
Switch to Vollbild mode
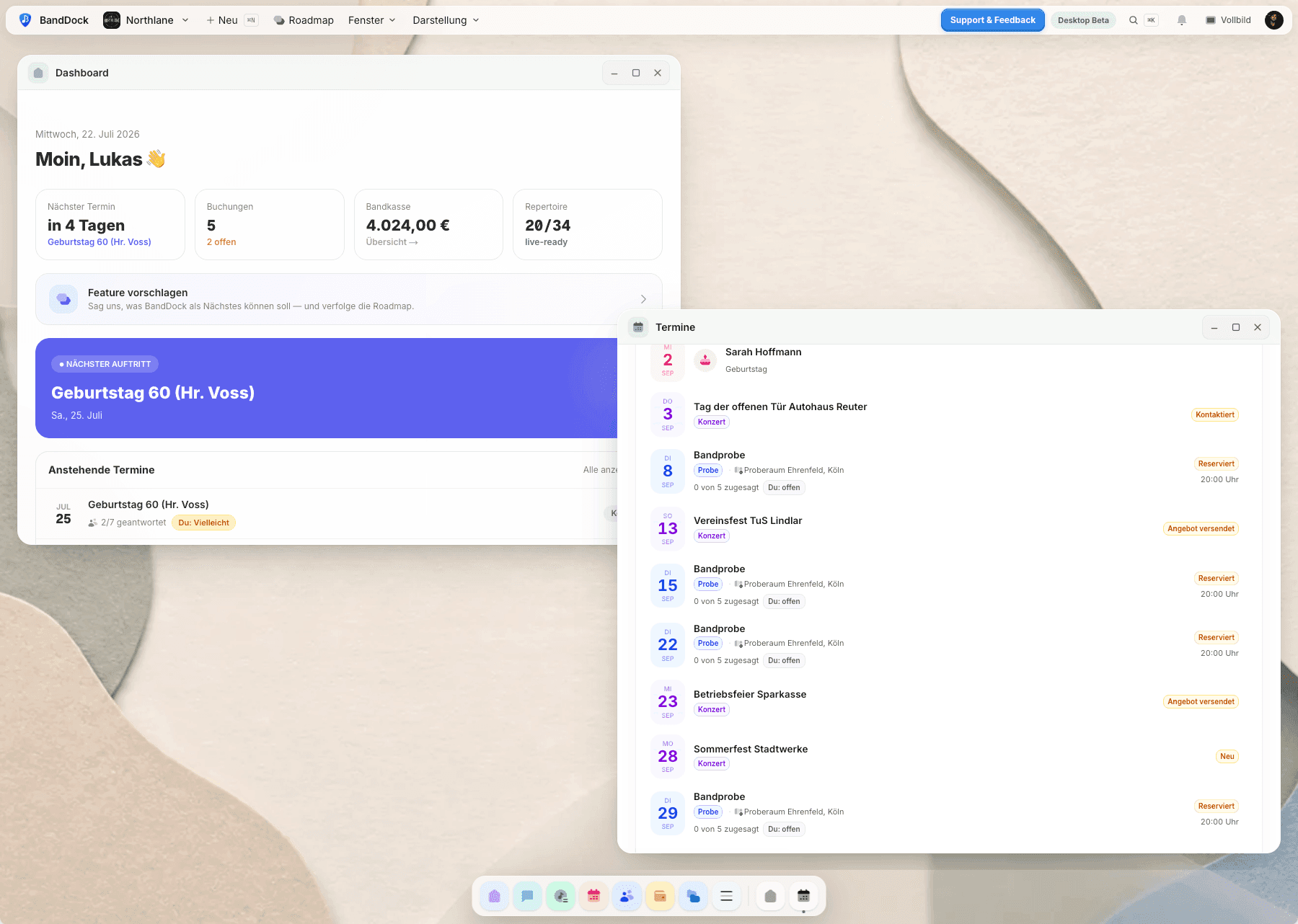click(1228, 20)
